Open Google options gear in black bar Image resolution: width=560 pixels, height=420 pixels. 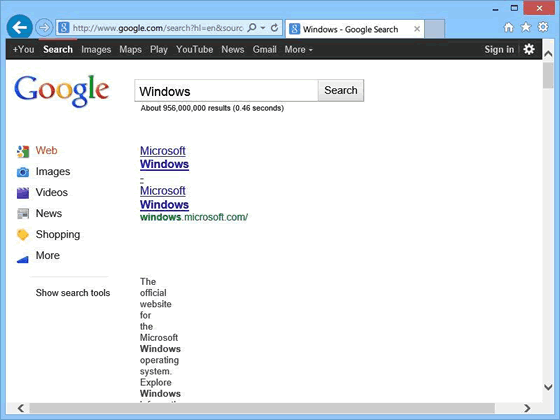point(529,49)
